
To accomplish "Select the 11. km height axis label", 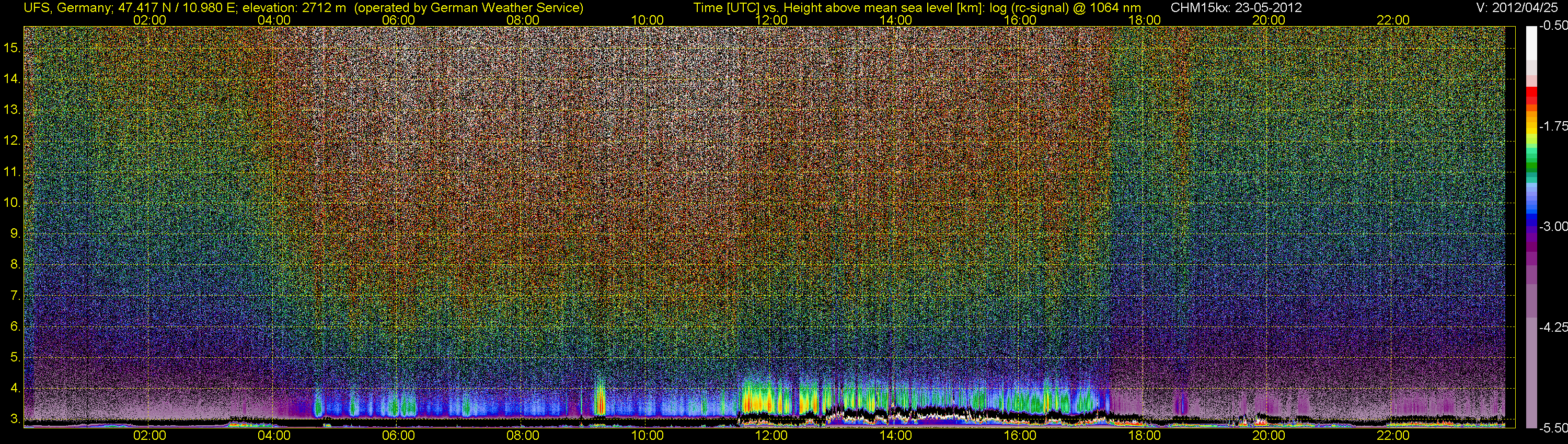I will click(x=12, y=171).
